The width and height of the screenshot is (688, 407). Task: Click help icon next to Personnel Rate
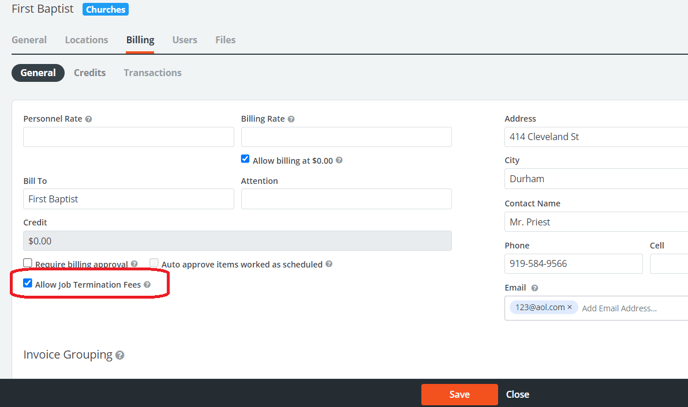89,119
